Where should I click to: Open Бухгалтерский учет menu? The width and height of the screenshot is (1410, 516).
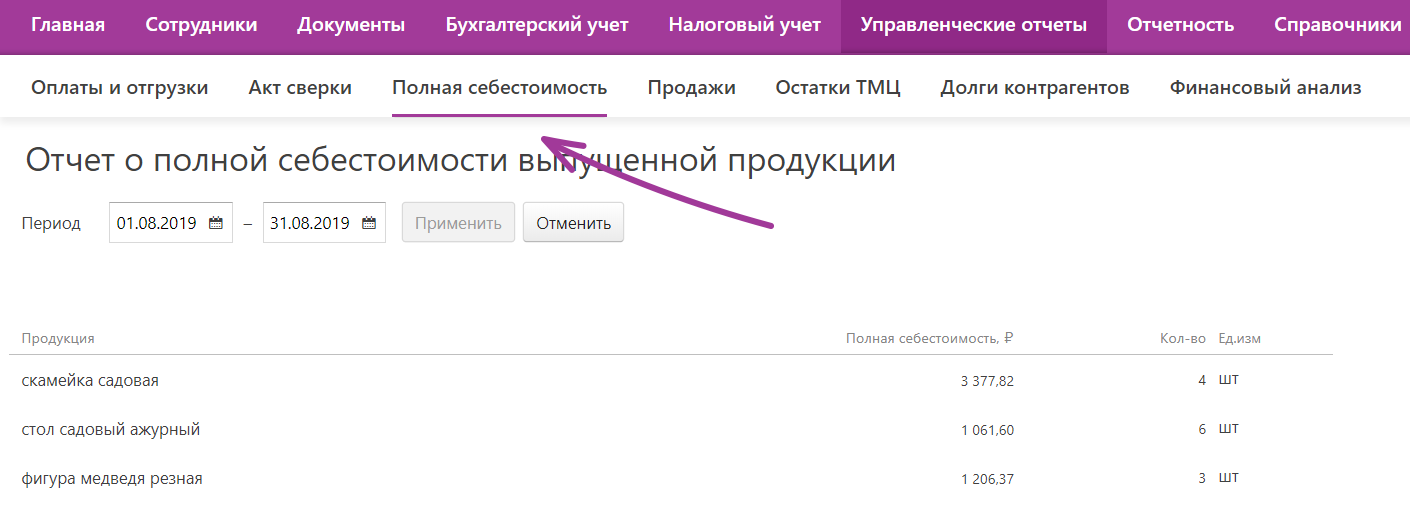(537, 26)
